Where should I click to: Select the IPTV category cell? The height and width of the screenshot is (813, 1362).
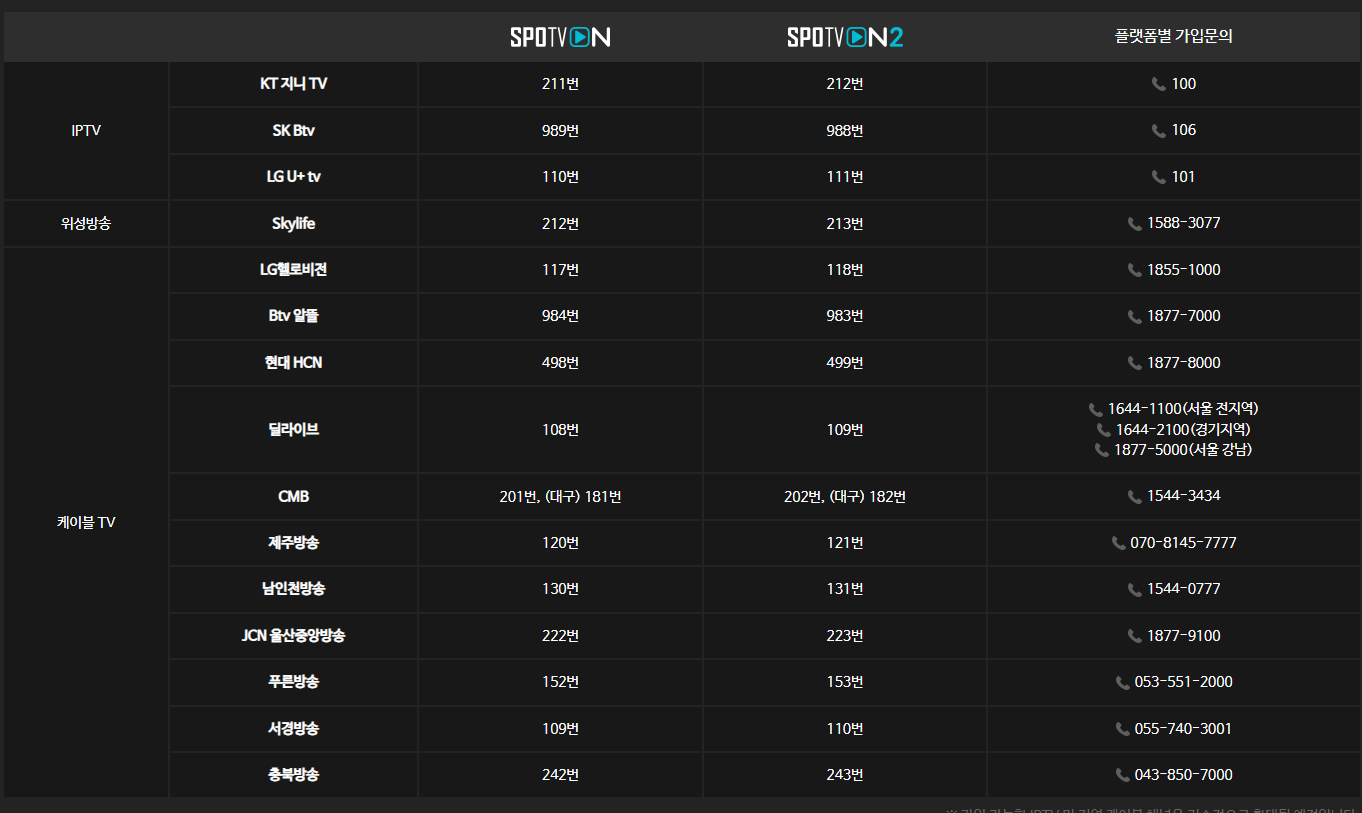coord(86,130)
